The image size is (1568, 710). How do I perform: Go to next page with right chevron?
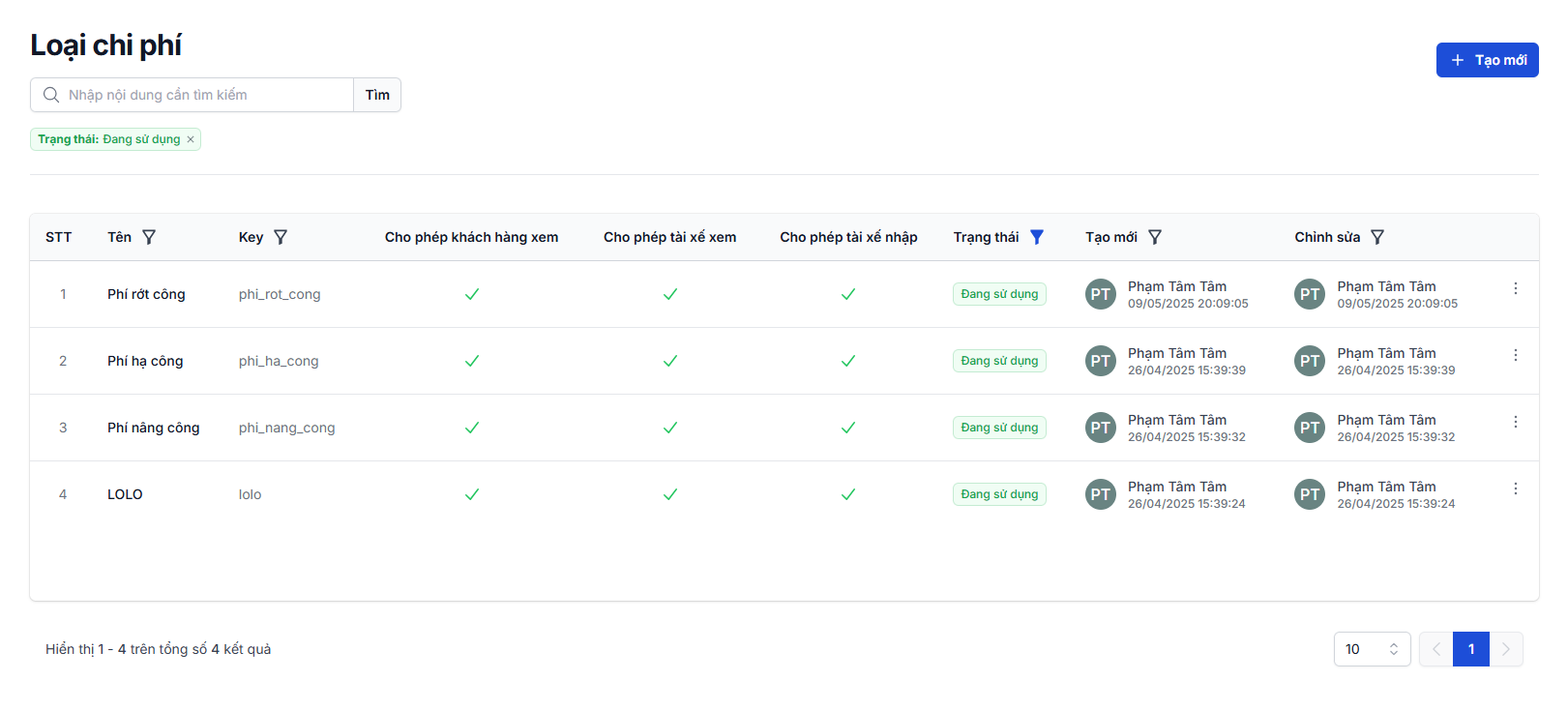pos(1506,649)
